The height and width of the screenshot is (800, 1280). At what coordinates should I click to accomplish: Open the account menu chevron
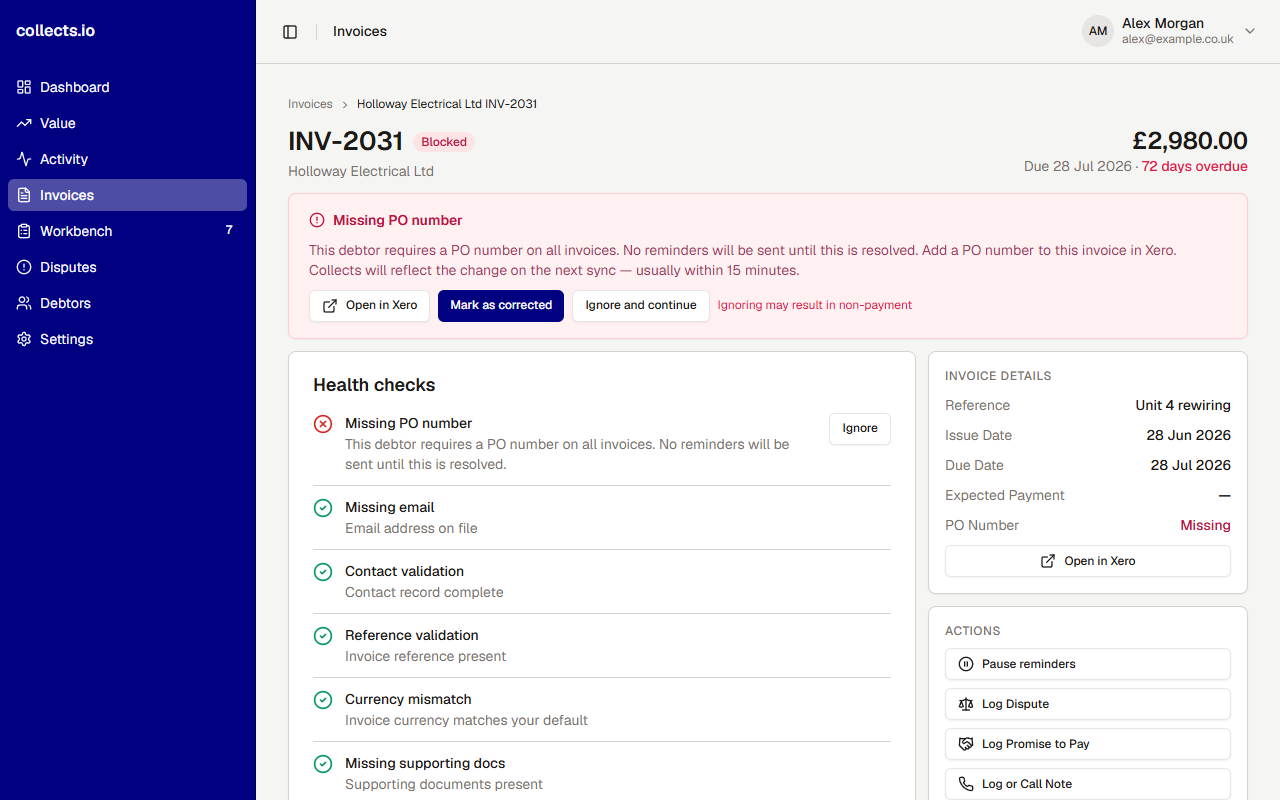click(x=1250, y=31)
